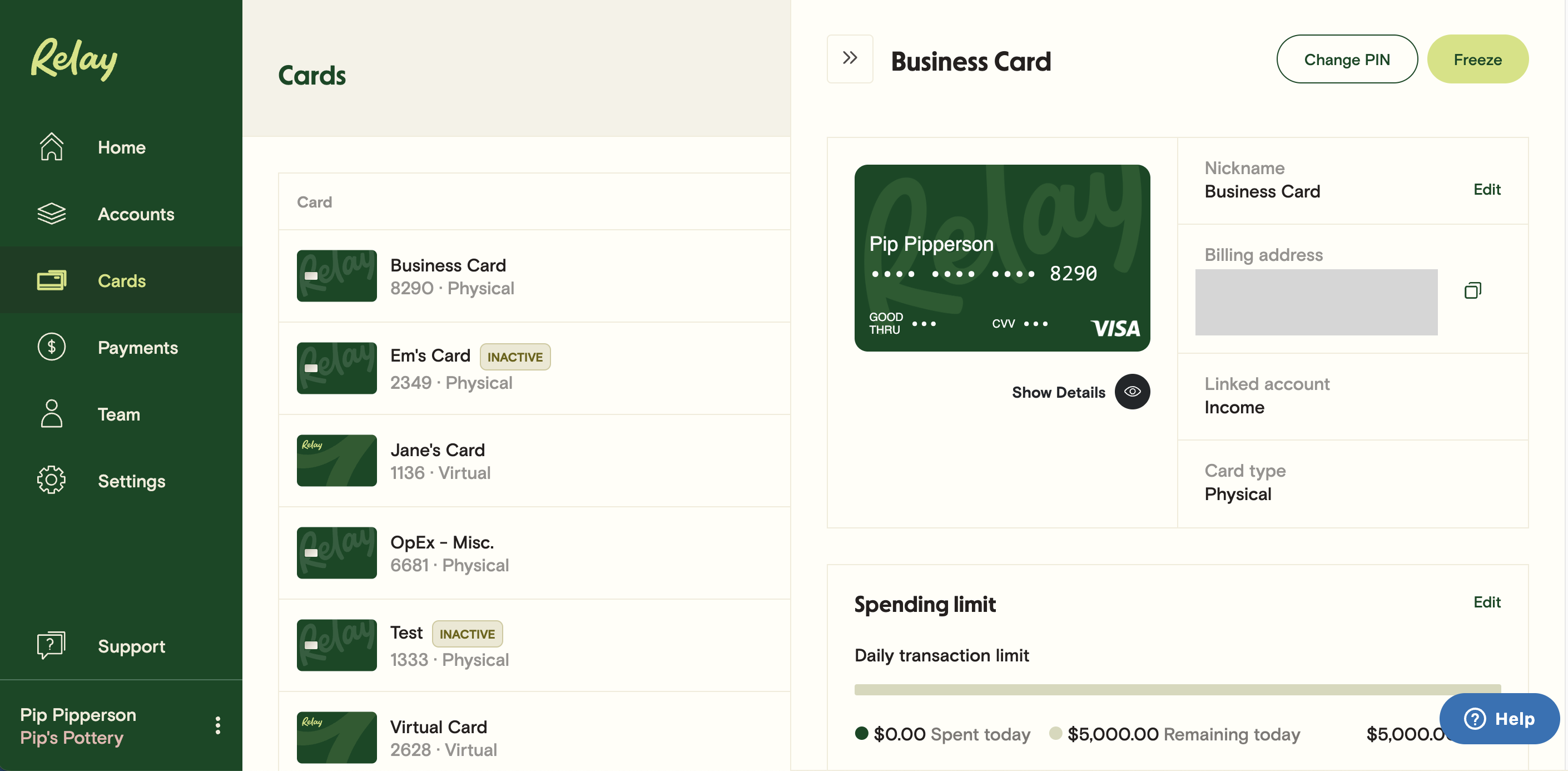1568x771 pixels.
Task: Open the Help chat widget
Action: tap(1499, 719)
